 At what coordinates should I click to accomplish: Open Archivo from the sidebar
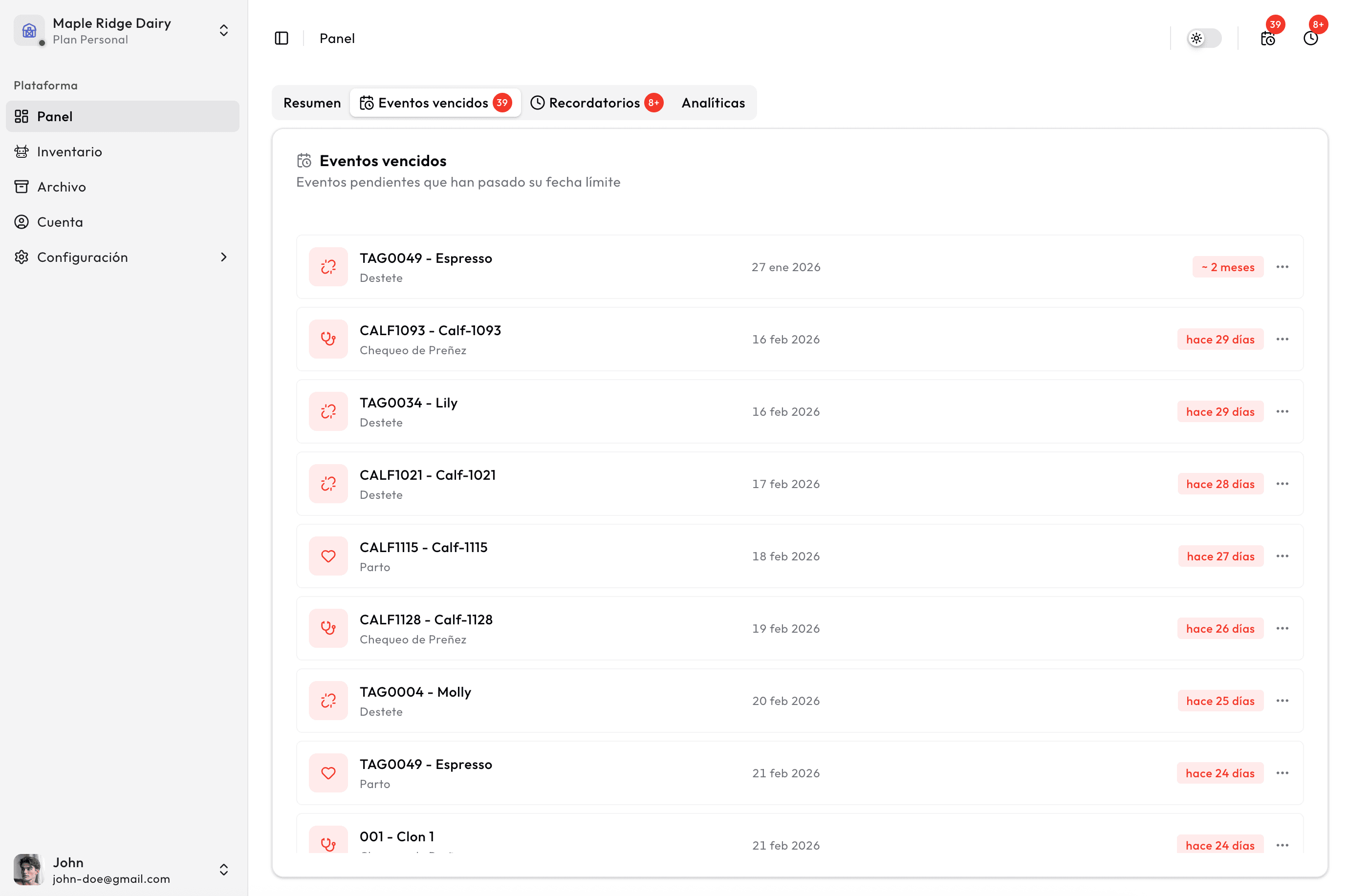pos(61,187)
